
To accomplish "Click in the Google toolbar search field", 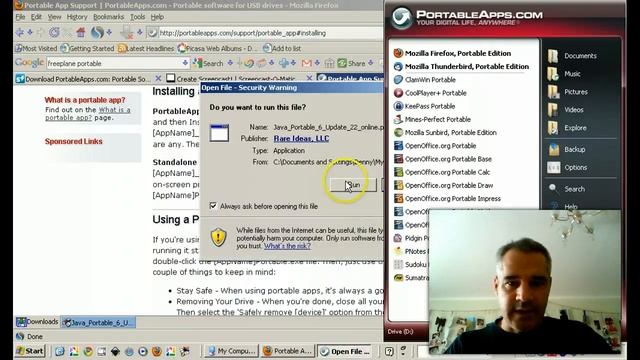I will 114,63.
